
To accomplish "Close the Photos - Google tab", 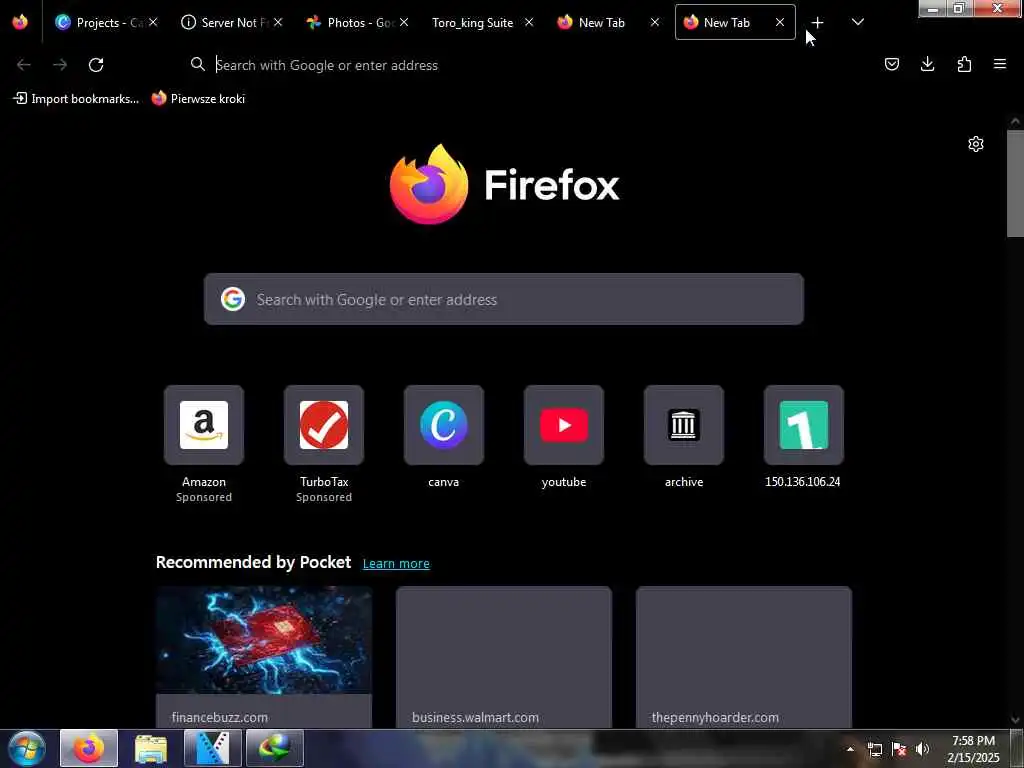I will [x=404, y=22].
